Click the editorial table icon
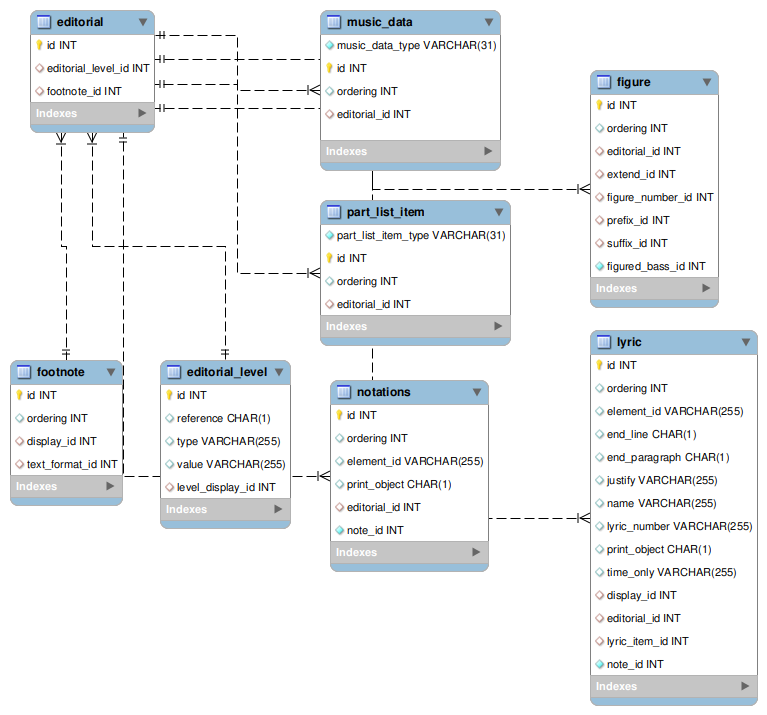The image size is (767, 715). tap(43, 22)
